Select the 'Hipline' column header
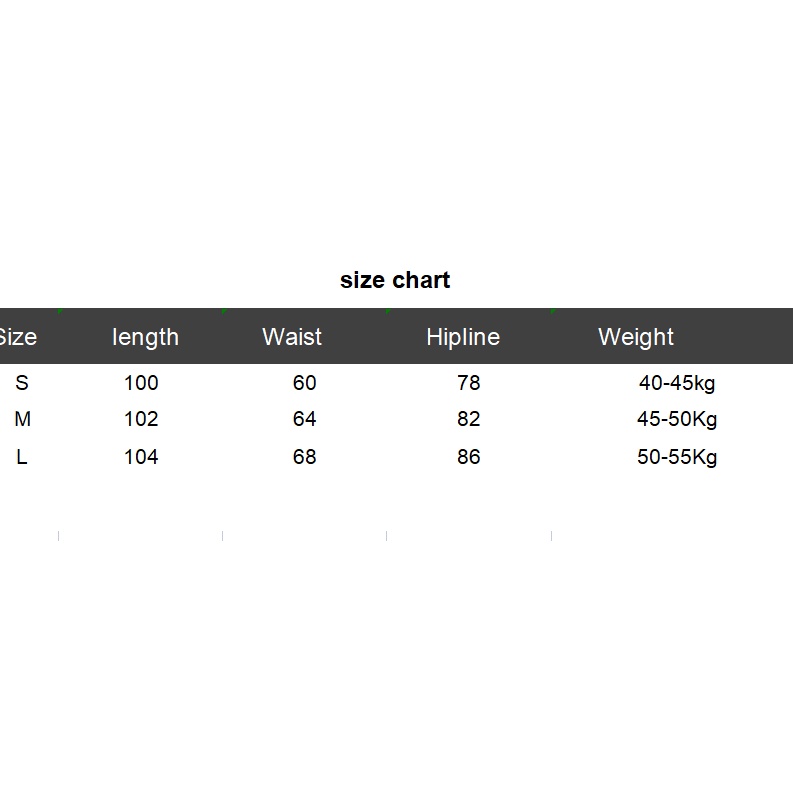 click(x=463, y=337)
